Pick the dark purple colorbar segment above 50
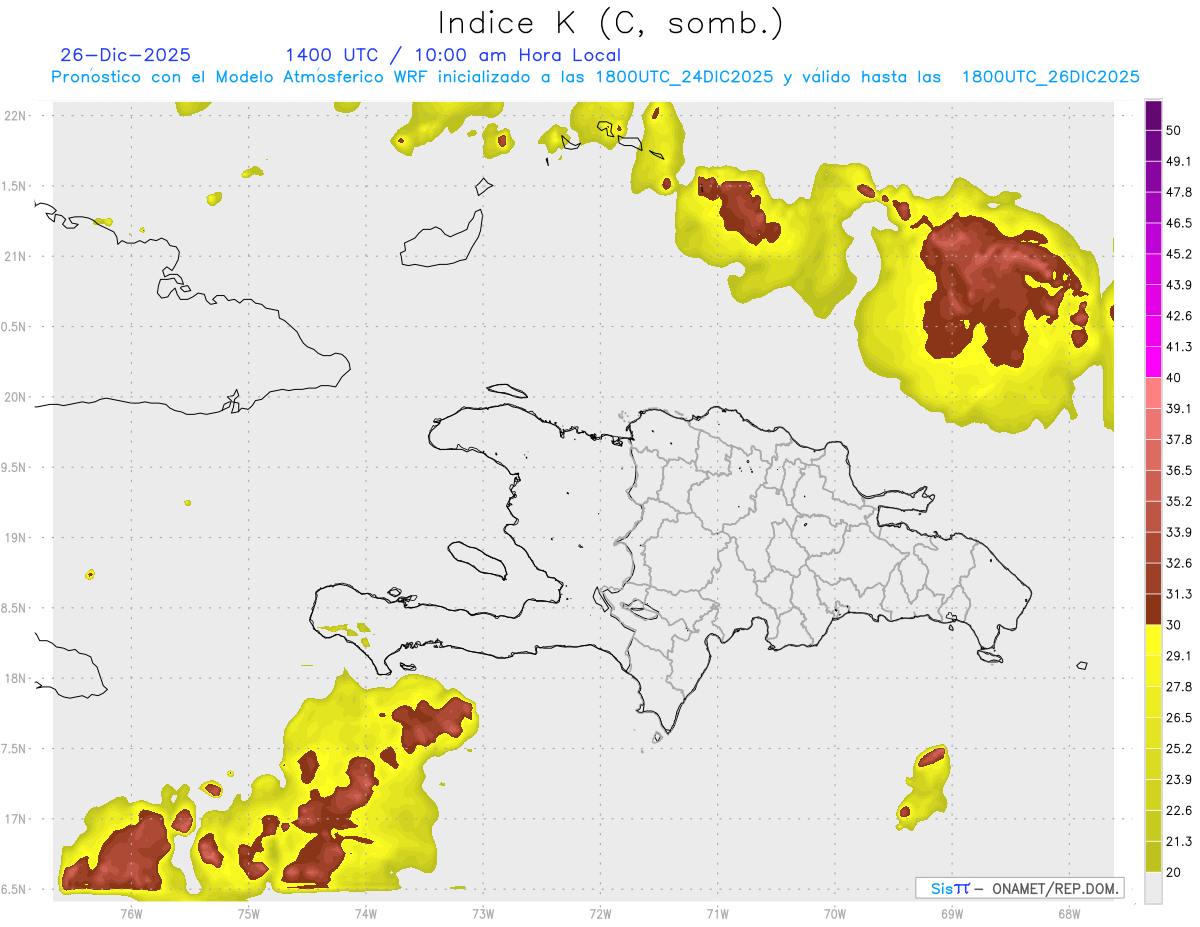The image size is (1200, 927). coord(1153,116)
